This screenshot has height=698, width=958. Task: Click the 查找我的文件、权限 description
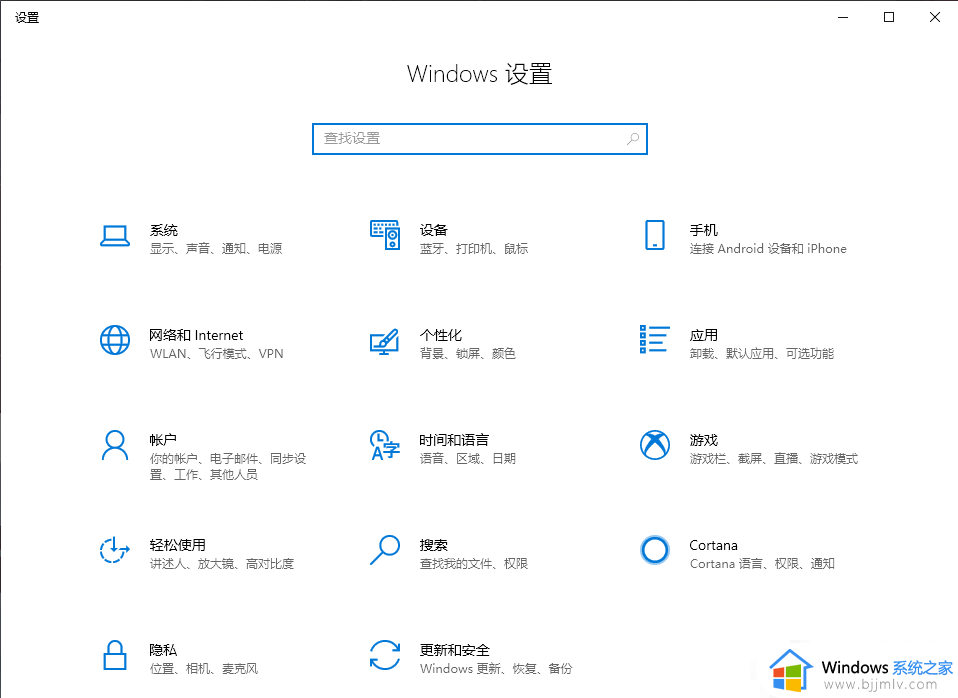tap(474, 564)
